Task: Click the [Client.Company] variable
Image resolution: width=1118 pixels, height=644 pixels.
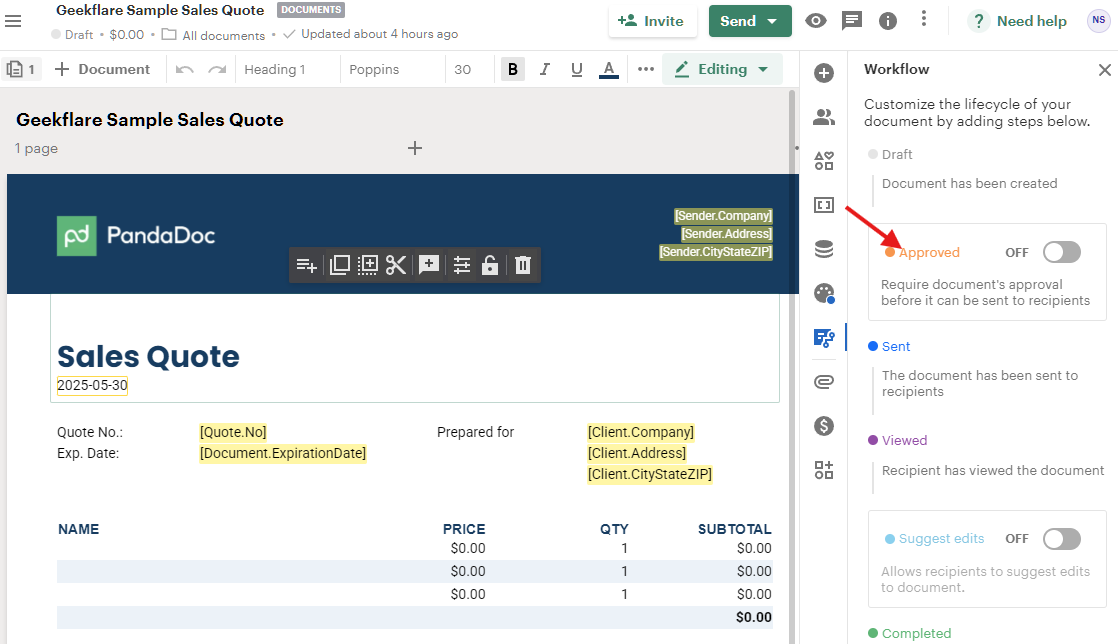Action: pos(640,432)
